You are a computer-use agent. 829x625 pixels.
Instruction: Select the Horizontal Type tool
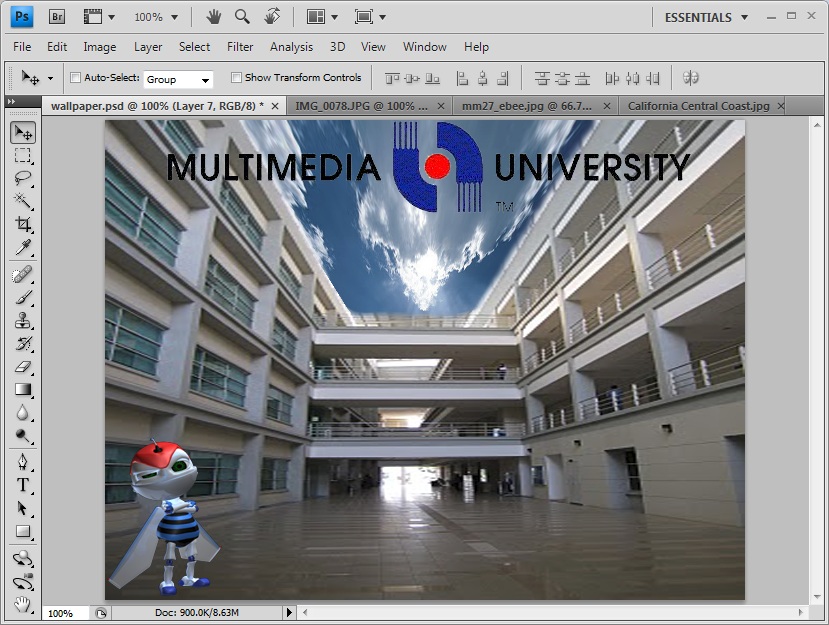click(x=23, y=485)
